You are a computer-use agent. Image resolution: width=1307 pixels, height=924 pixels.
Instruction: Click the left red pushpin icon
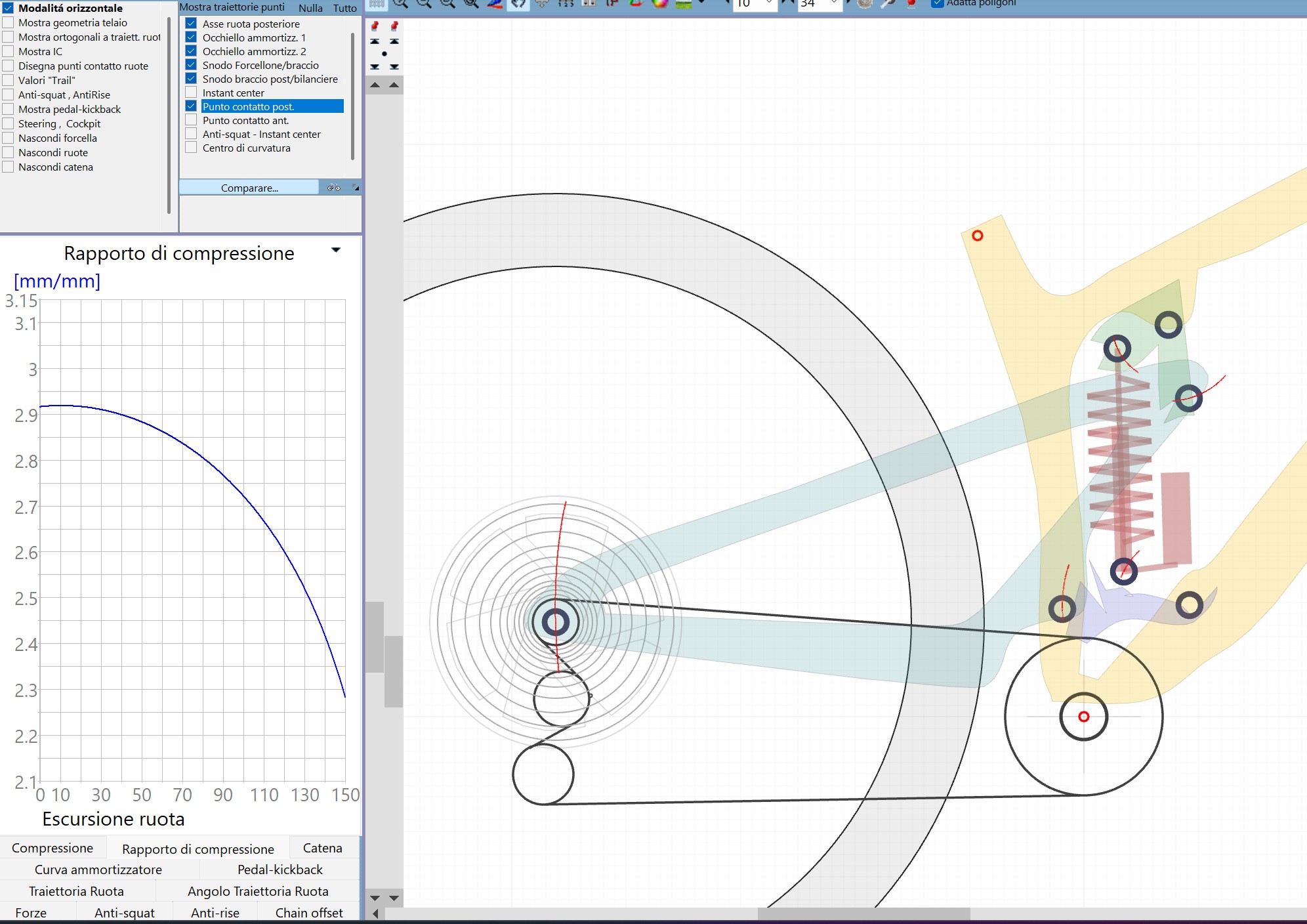pos(375,26)
